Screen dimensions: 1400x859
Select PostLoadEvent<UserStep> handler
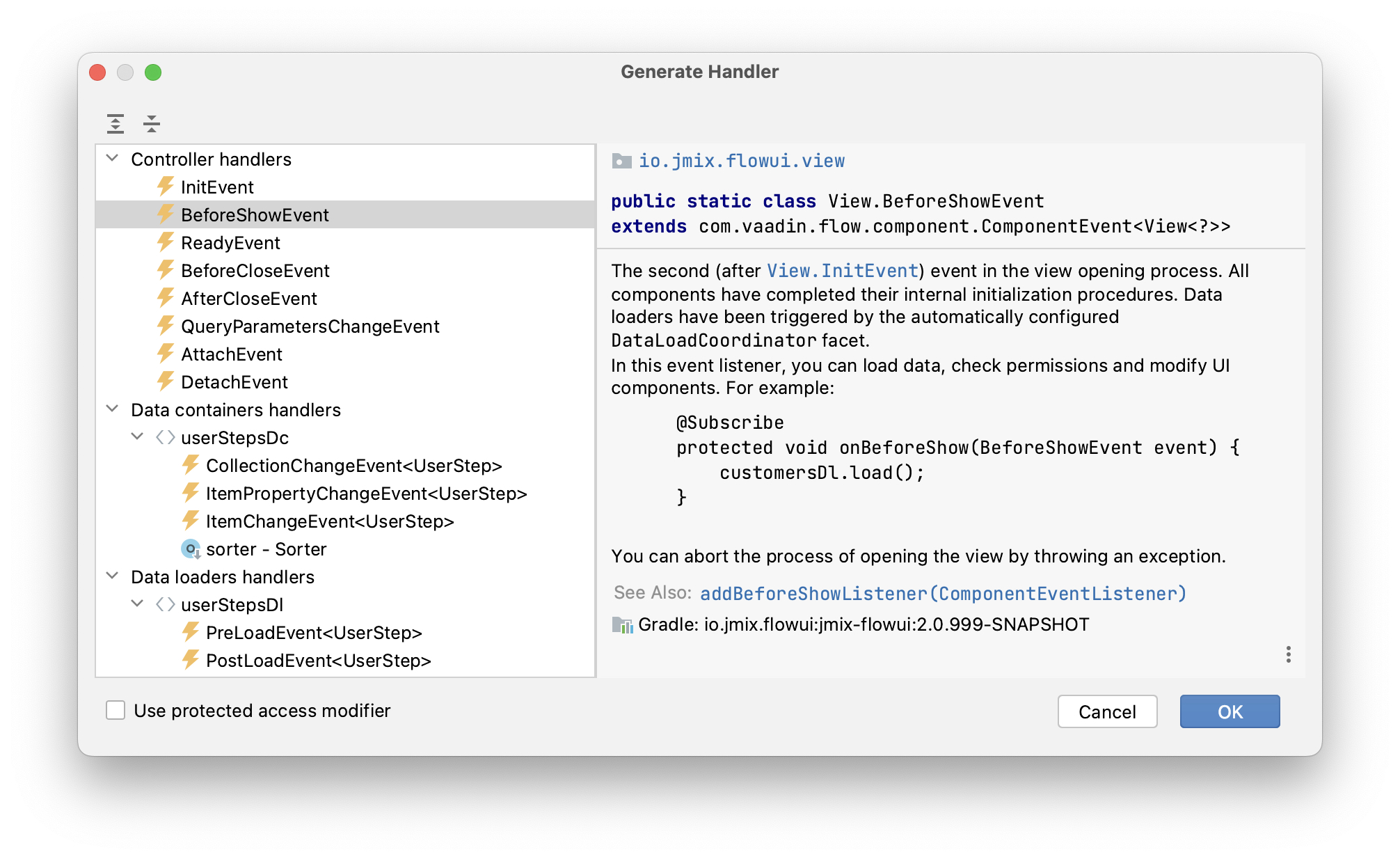pos(318,661)
